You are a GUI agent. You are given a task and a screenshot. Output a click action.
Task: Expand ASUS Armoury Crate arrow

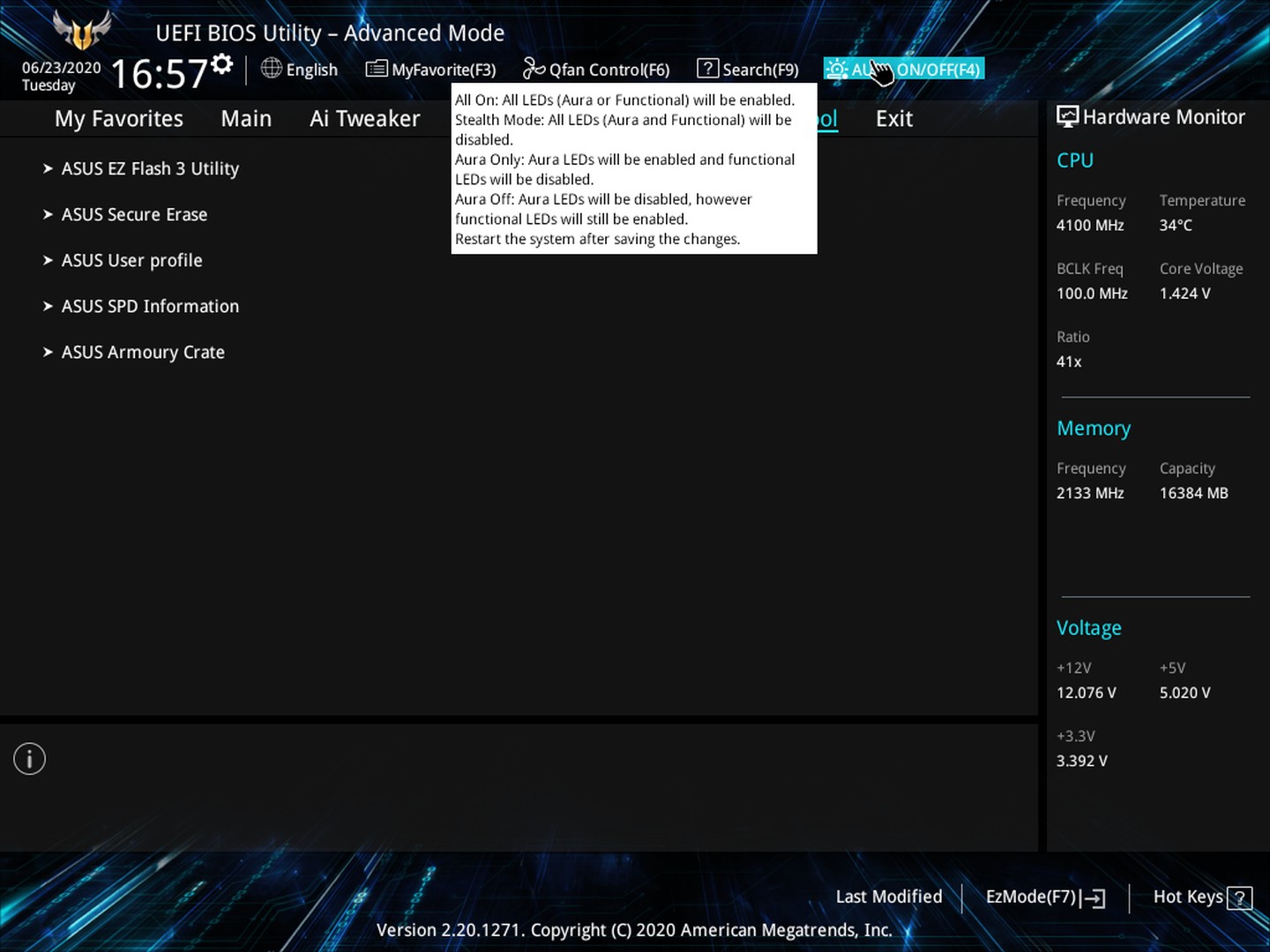pos(48,352)
